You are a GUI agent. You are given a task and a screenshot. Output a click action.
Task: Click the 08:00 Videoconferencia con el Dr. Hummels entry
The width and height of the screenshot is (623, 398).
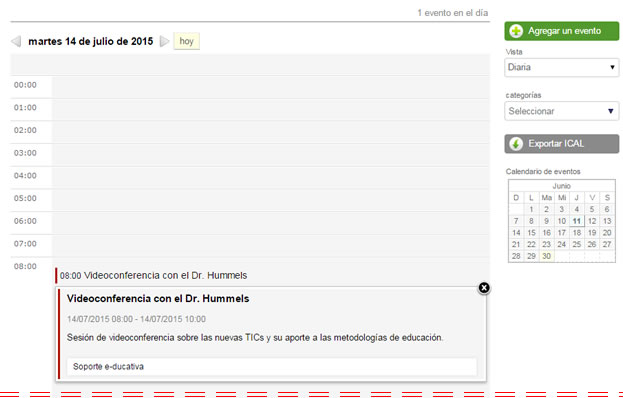(x=153, y=275)
